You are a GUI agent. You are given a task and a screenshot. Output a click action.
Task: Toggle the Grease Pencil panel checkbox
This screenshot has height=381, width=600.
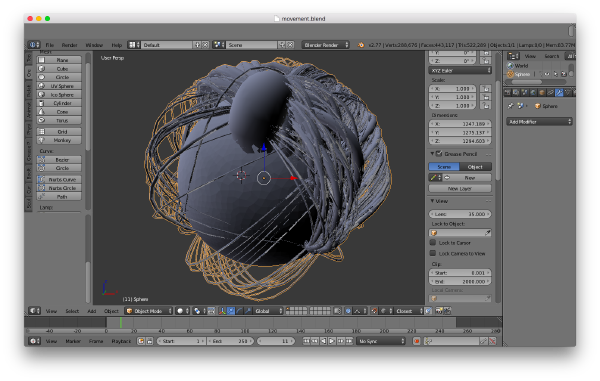pos(439,153)
